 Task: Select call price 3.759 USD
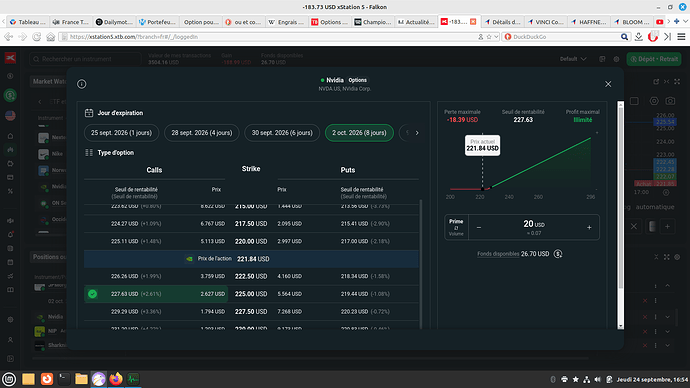213,276
